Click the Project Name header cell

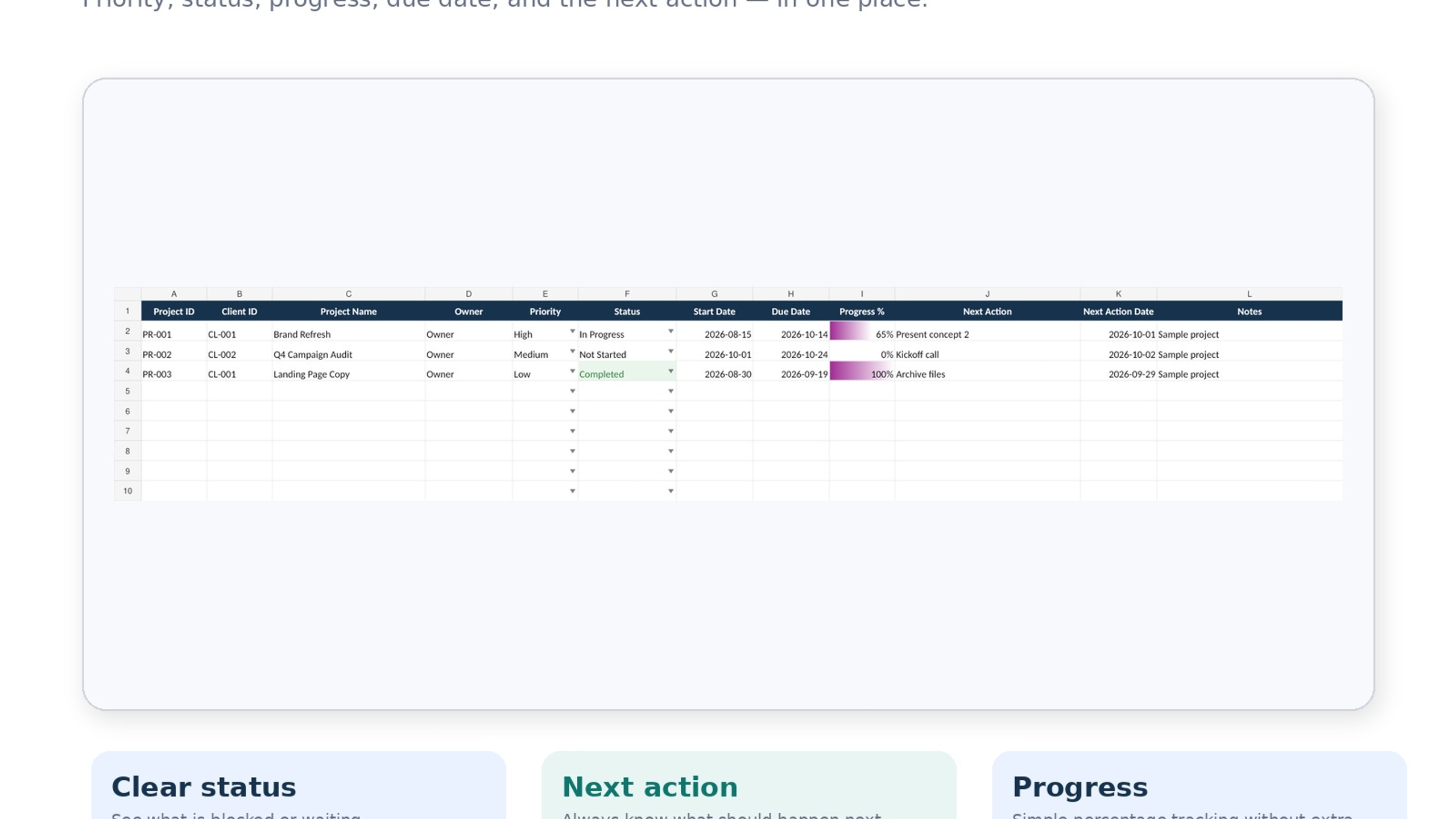pyautogui.click(x=349, y=311)
